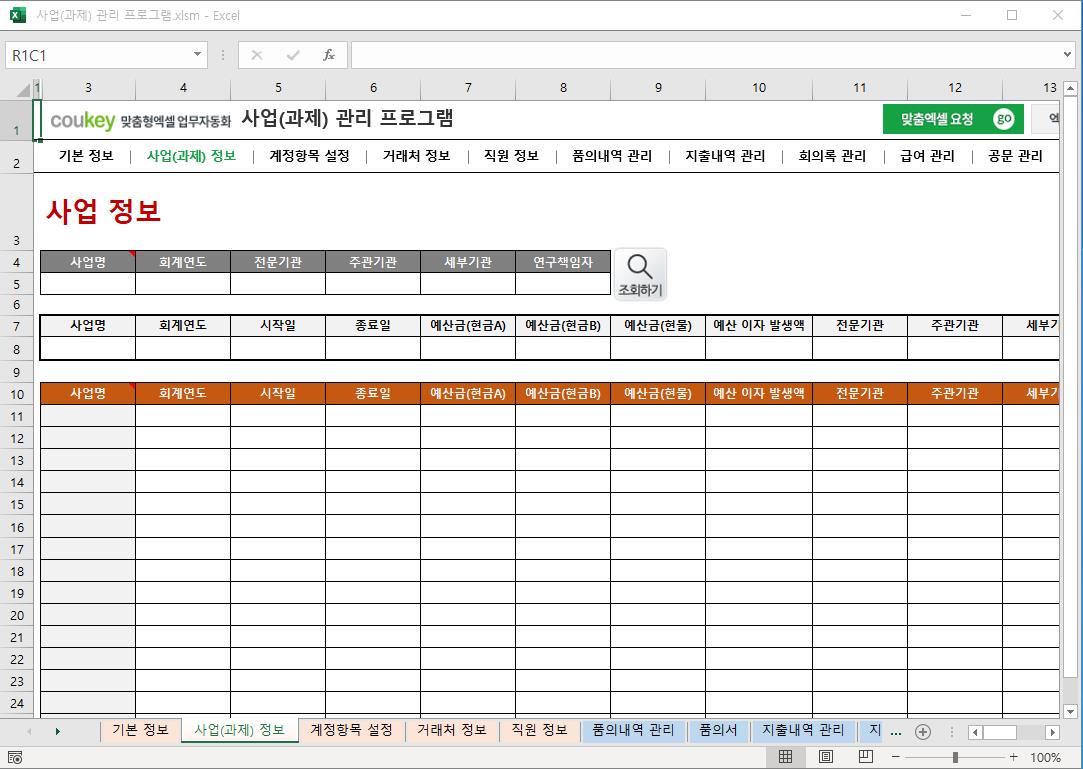This screenshot has width=1083, height=769.
Task: Click 종료일 header in row 7
Action: click(x=373, y=325)
